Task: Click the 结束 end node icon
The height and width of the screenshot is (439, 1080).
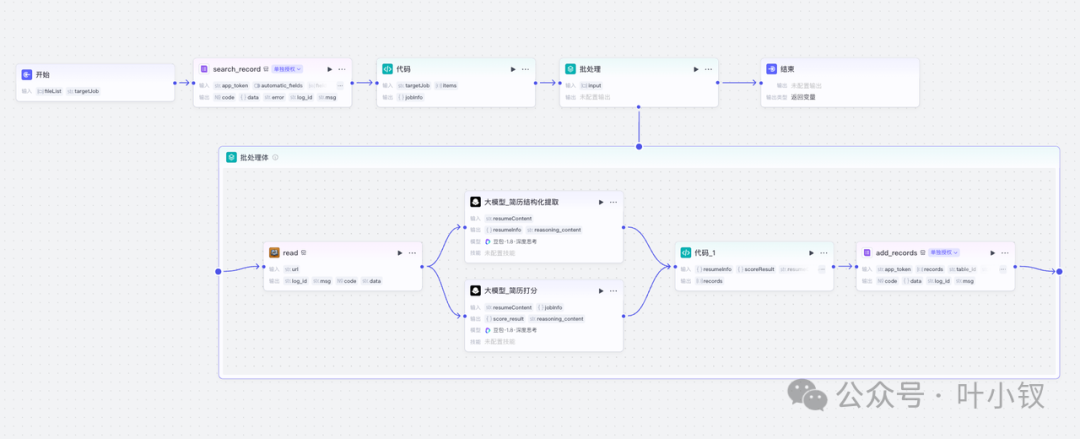Action: click(x=771, y=69)
